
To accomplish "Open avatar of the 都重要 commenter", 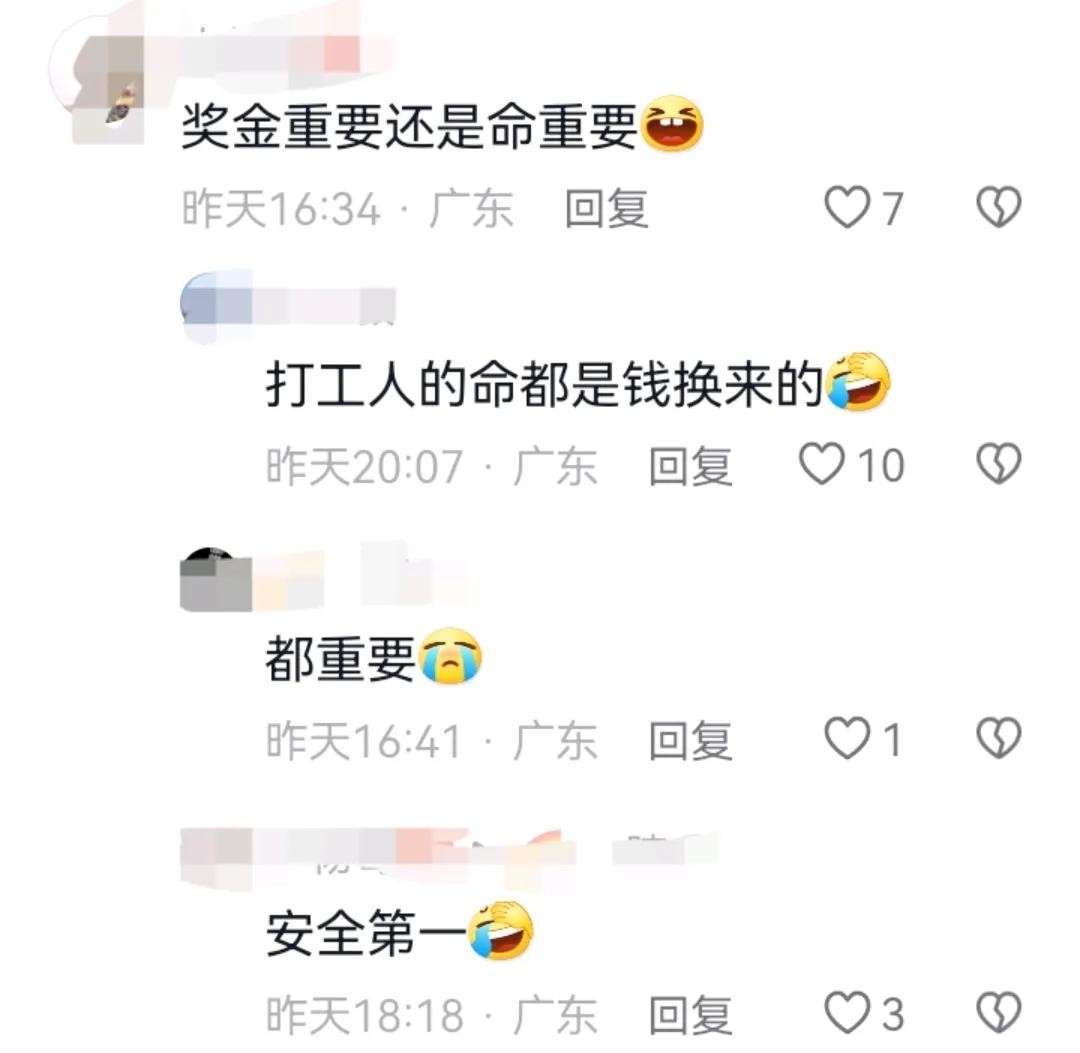I will (x=215, y=580).
